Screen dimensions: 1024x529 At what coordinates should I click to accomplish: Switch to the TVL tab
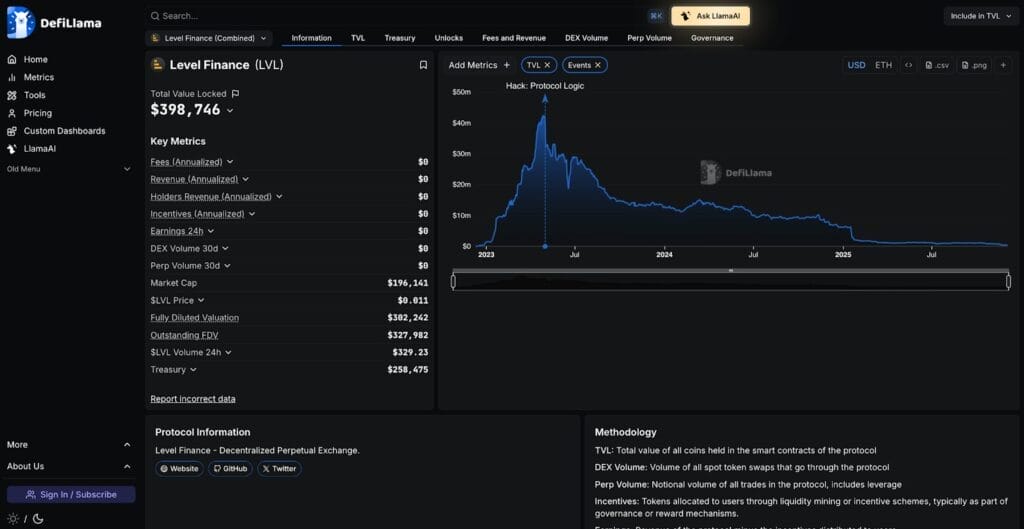coord(358,38)
